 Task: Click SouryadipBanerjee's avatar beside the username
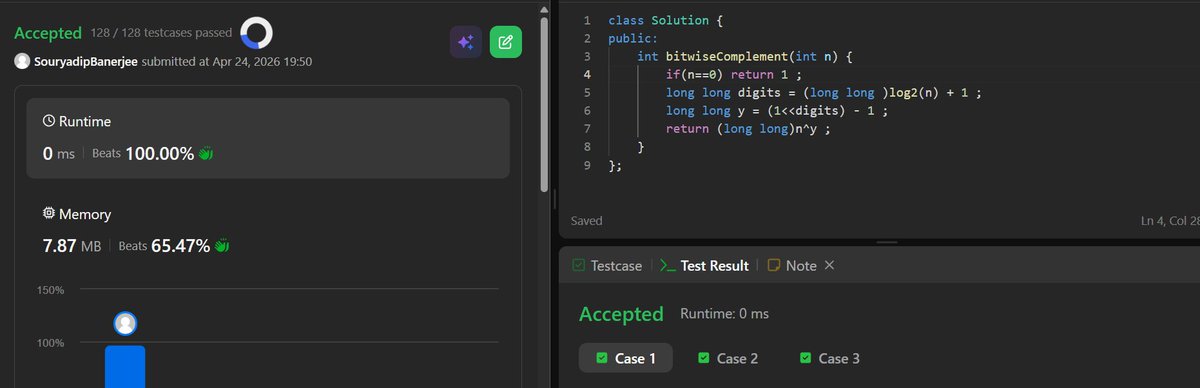pyautogui.click(x=22, y=61)
